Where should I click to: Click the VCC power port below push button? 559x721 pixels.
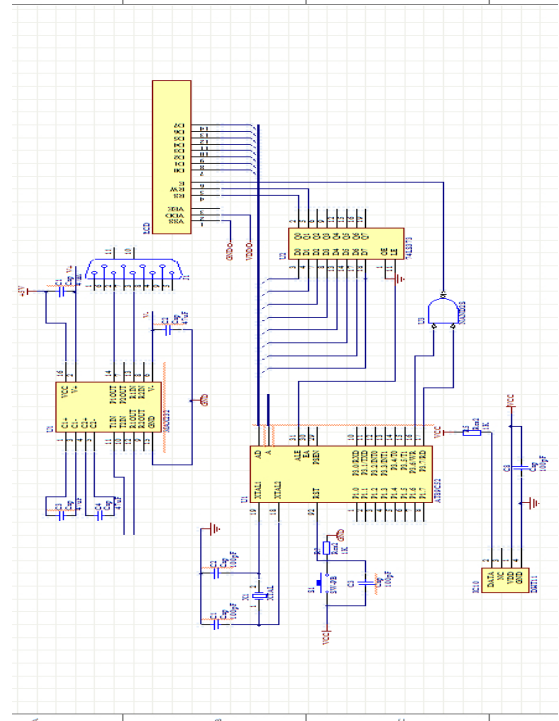[326, 634]
